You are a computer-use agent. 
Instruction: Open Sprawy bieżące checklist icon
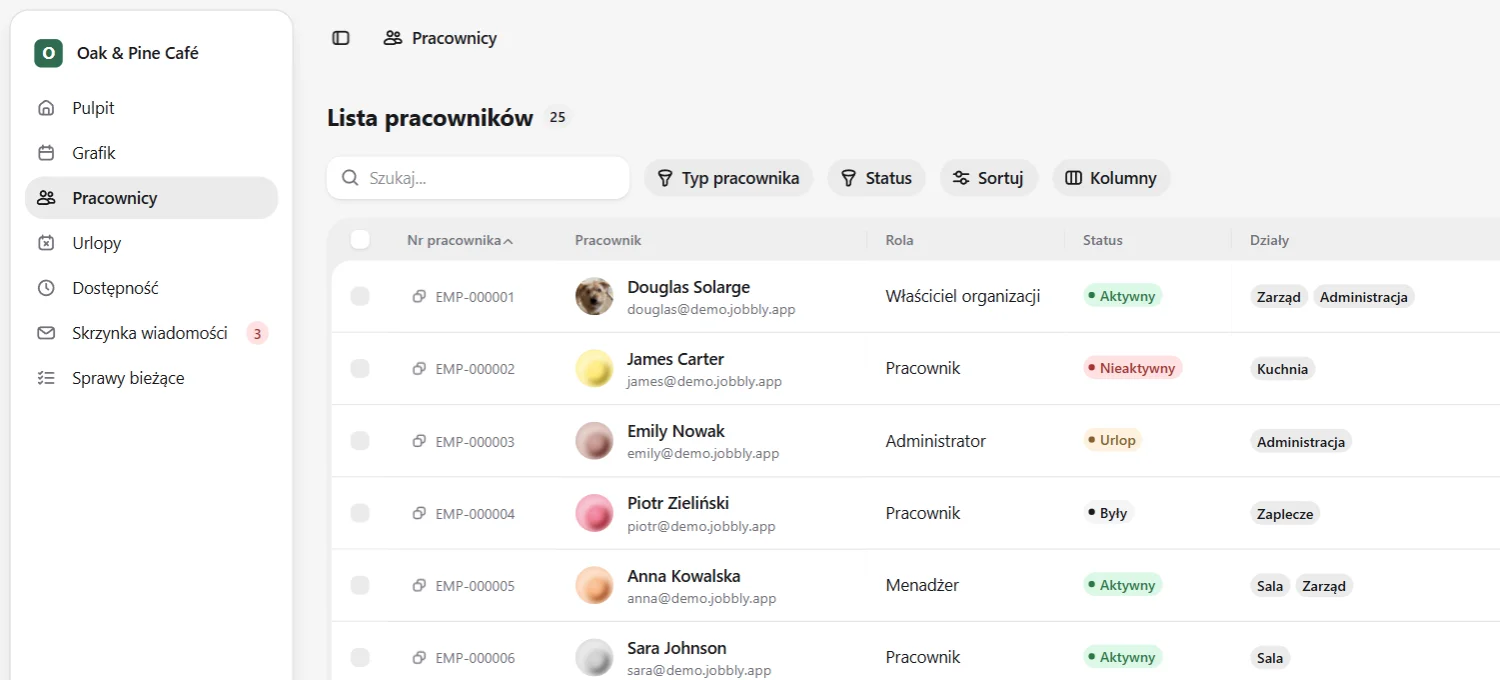coord(46,378)
